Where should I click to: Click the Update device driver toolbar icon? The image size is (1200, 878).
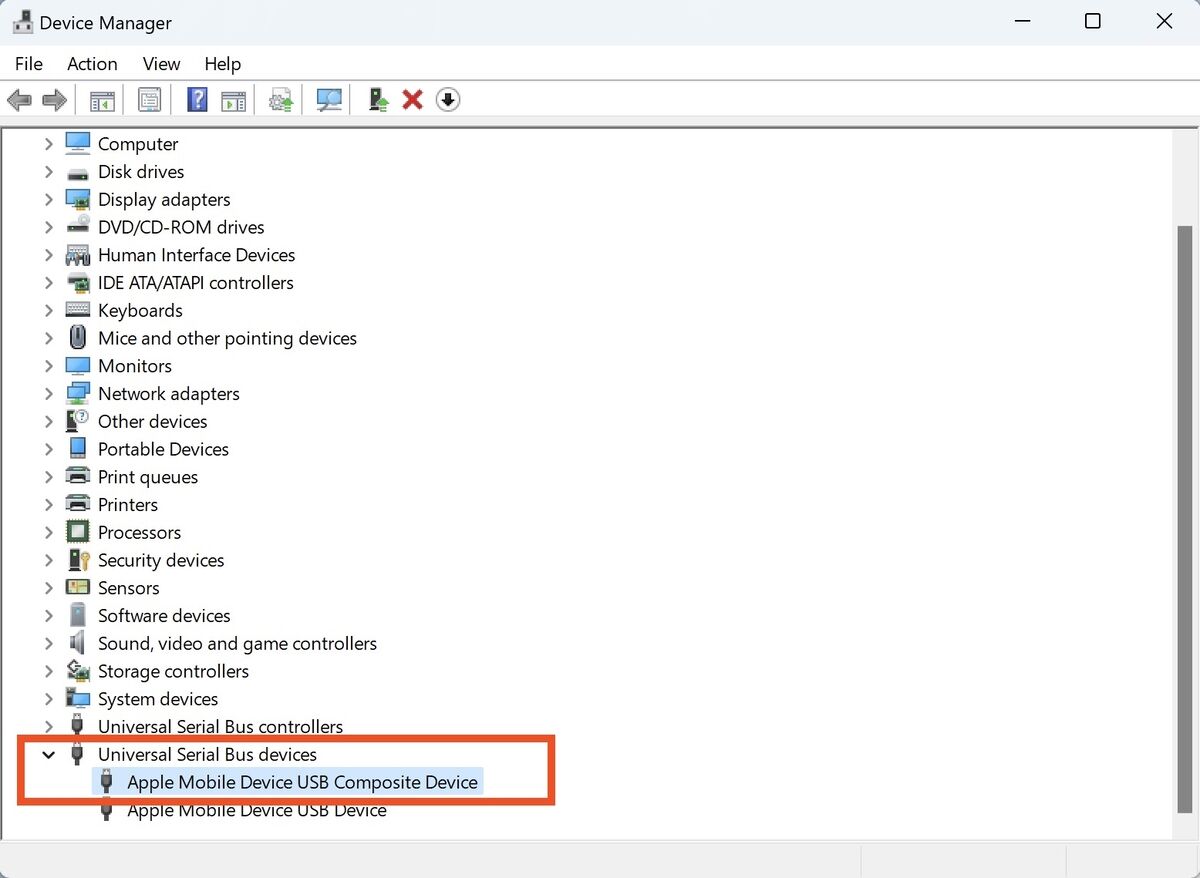[281, 100]
